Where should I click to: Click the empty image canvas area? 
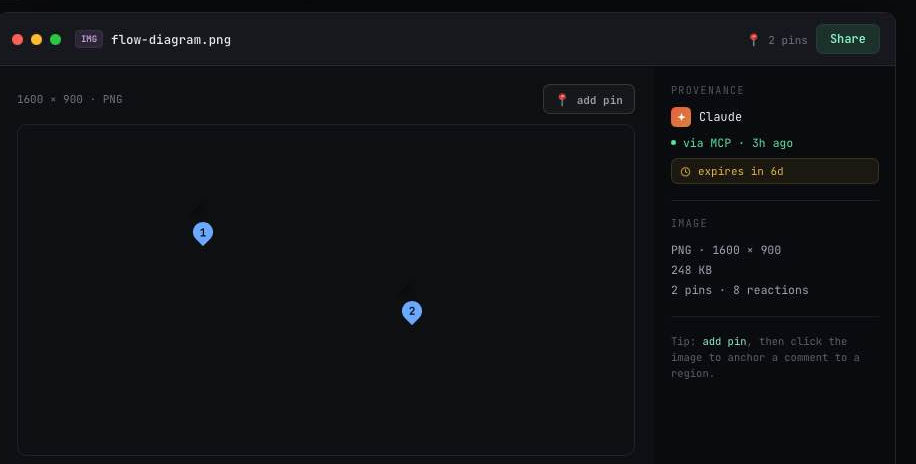pyautogui.click(x=326, y=374)
